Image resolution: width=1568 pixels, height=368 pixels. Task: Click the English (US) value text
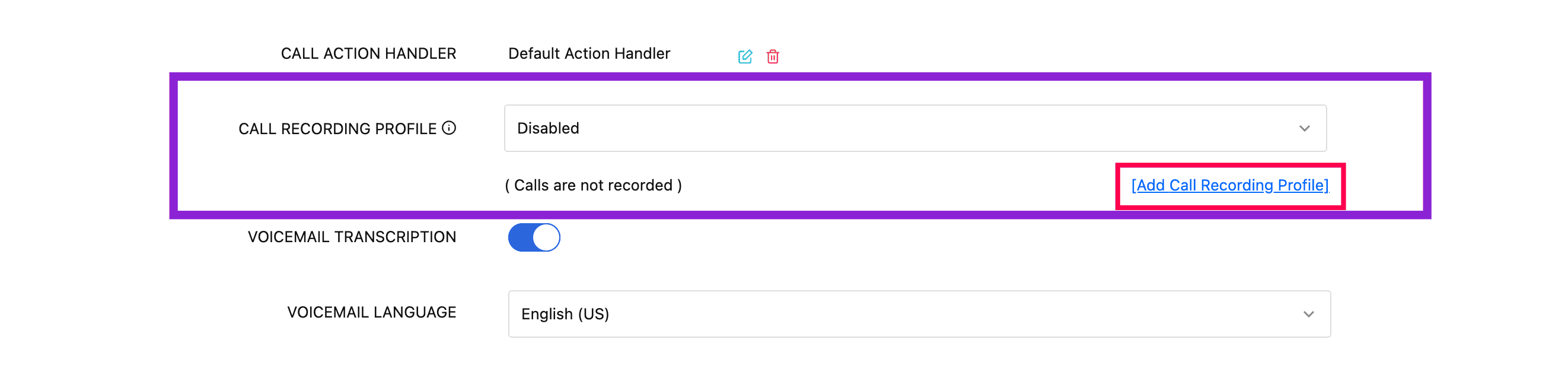pyautogui.click(x=565, y=314)
